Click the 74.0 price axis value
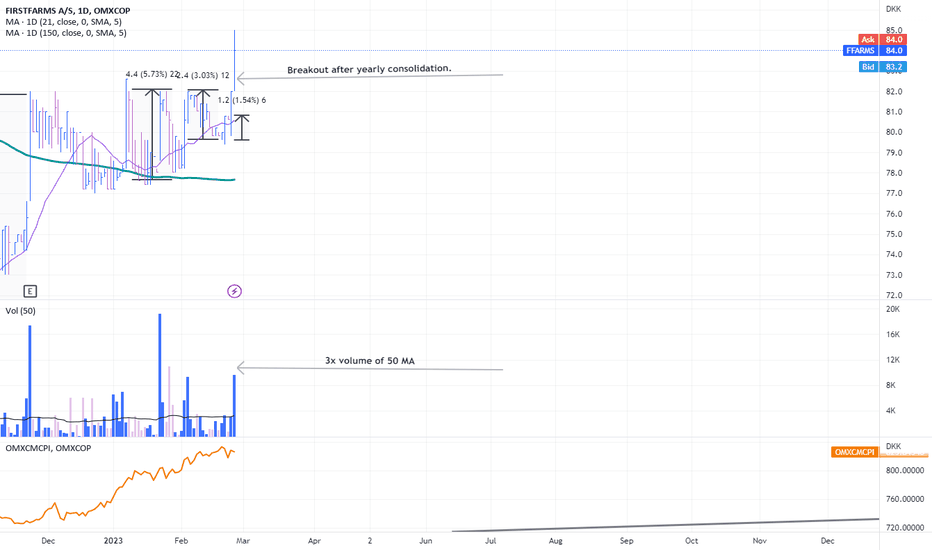The image size is (932, 550). (894, 254)
